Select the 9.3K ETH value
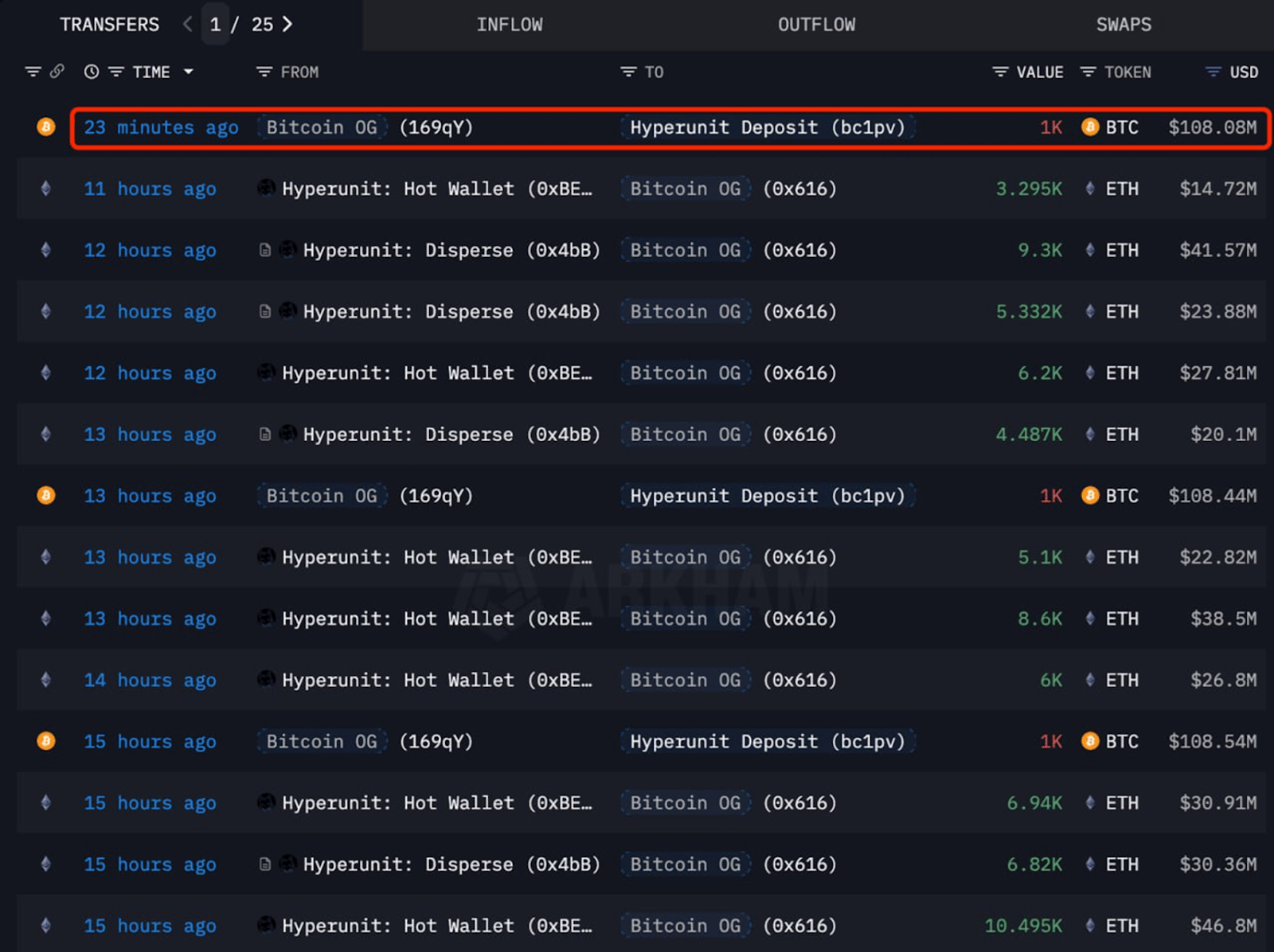The height and width of the screenshot is (952, 1274). click(1040, 250)
